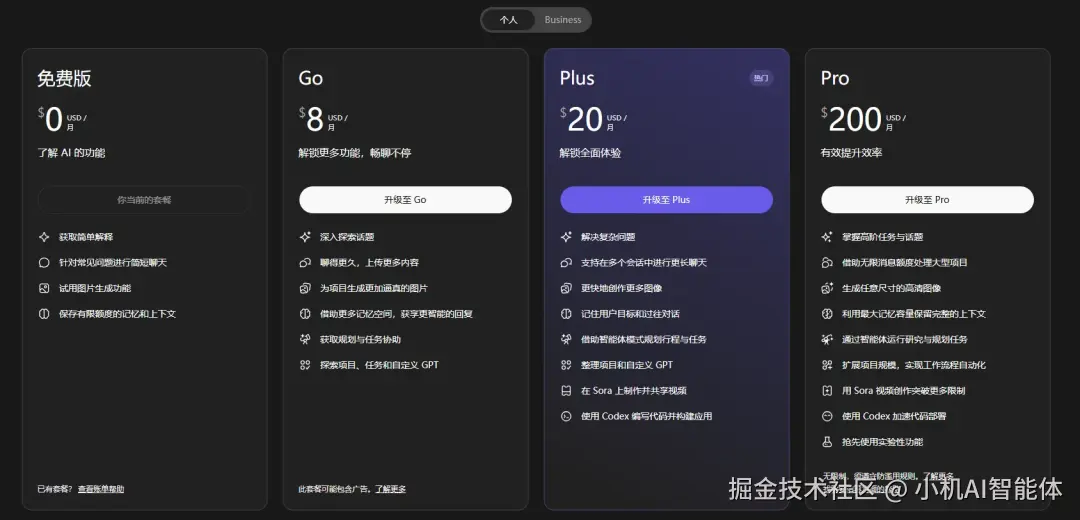Viewport: 1080px width, 520px height.
Task: Click chat icon beside 聊得更久，上传更多内容
Action: pyautogui.click(x=305, y=262)
